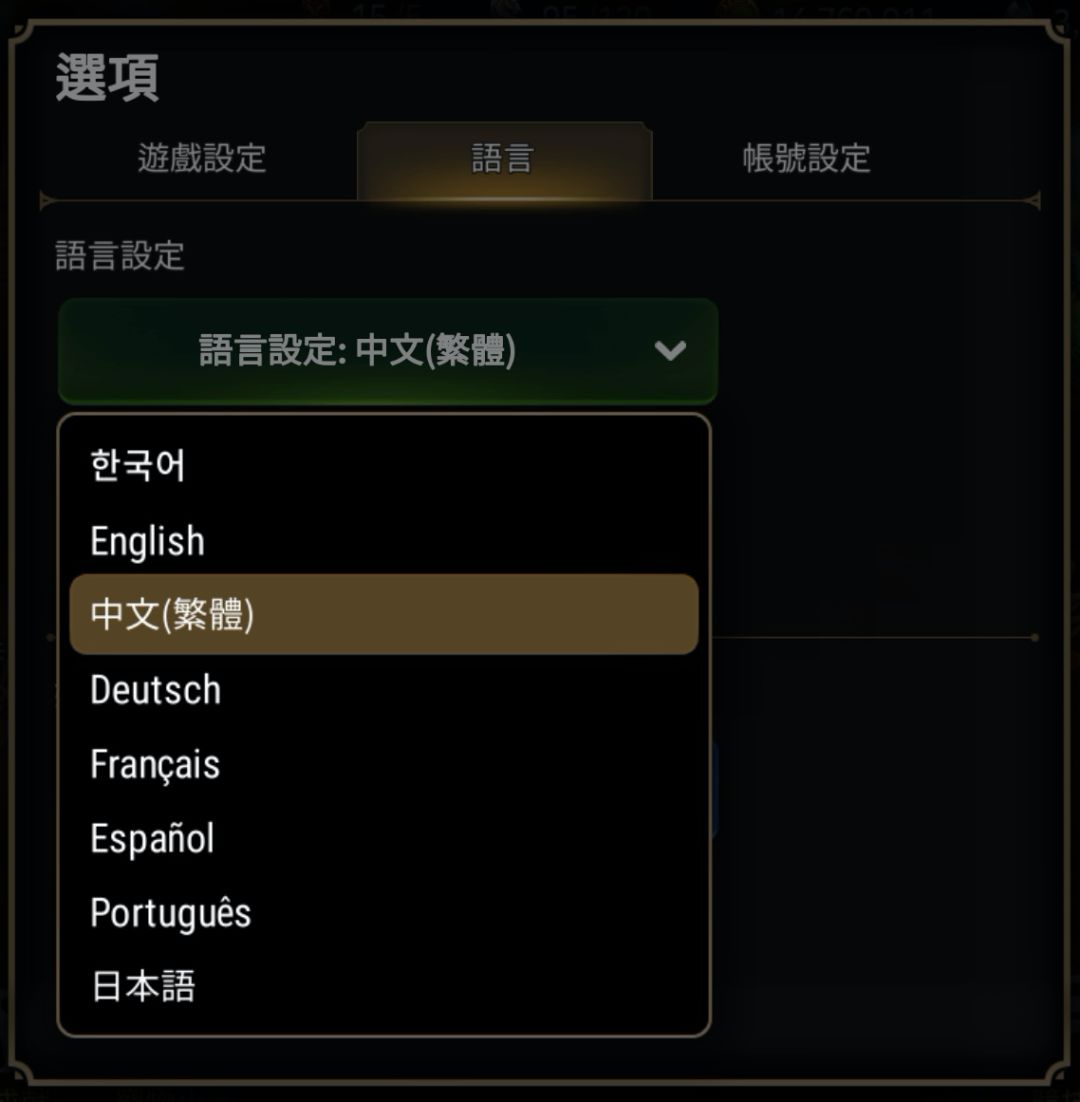Pick the highlighted 中文(繁體) option
This screenshot has height=1102, width=1080.
point(383,615)
